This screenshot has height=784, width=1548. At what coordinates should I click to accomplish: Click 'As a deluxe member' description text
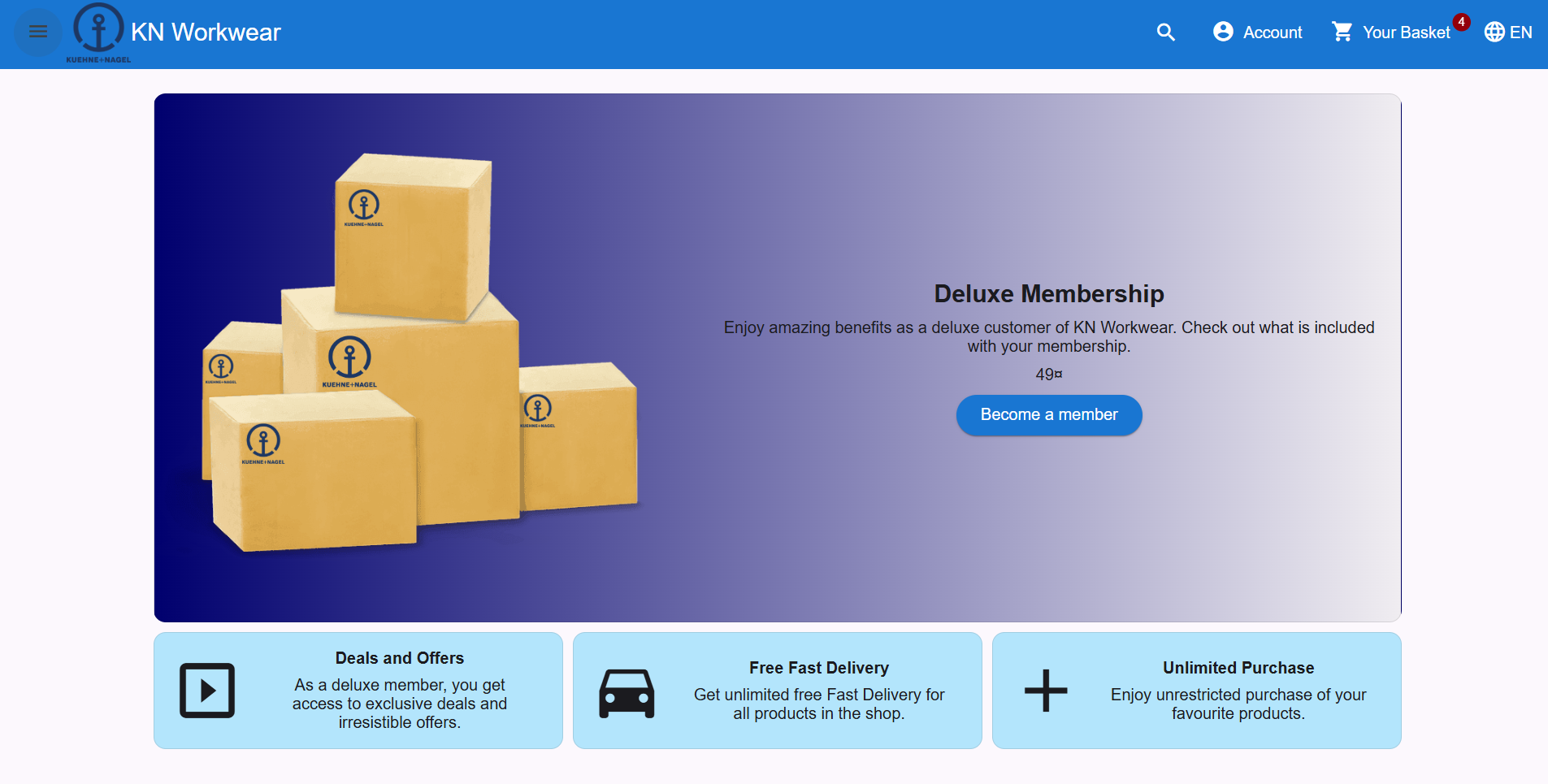tap(400, 704)
